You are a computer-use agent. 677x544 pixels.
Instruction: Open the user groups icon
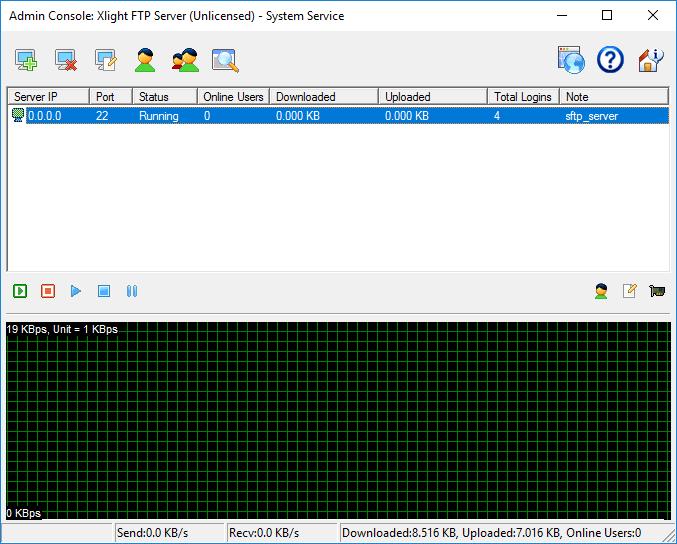[x=185, y=61]
